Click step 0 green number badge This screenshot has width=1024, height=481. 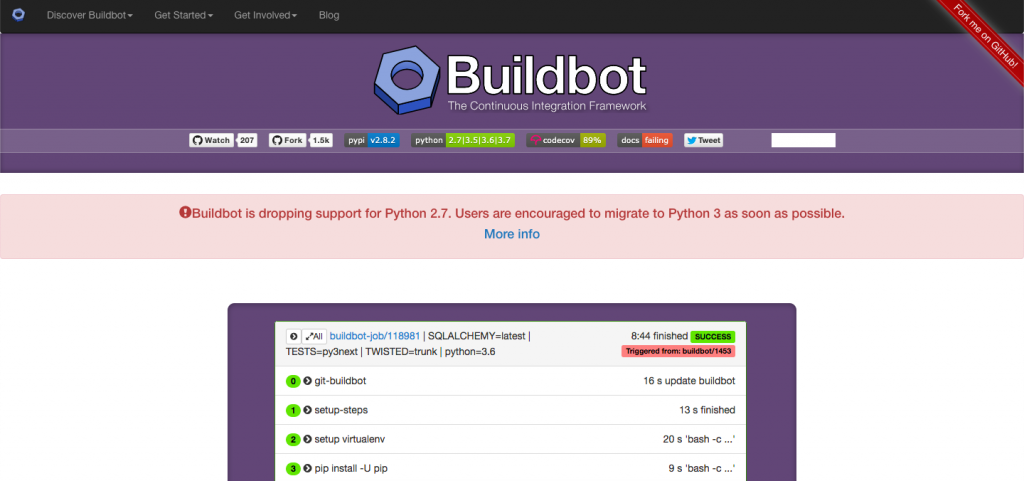293,381
